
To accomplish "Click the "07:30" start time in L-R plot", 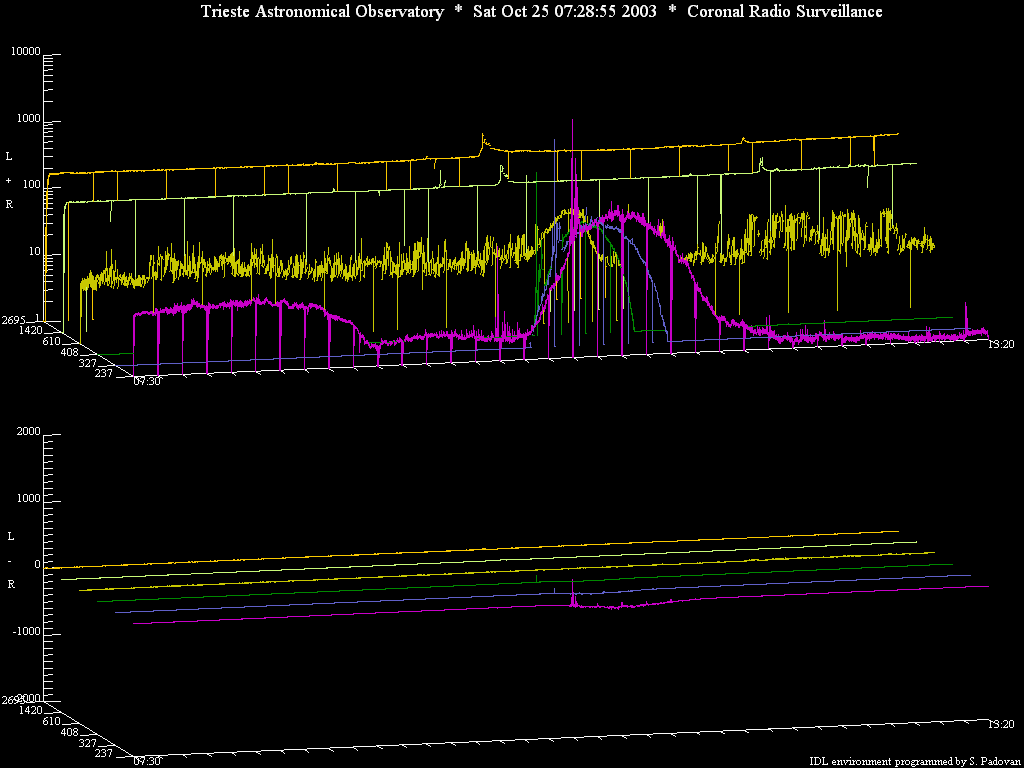I will pos(147,761).
